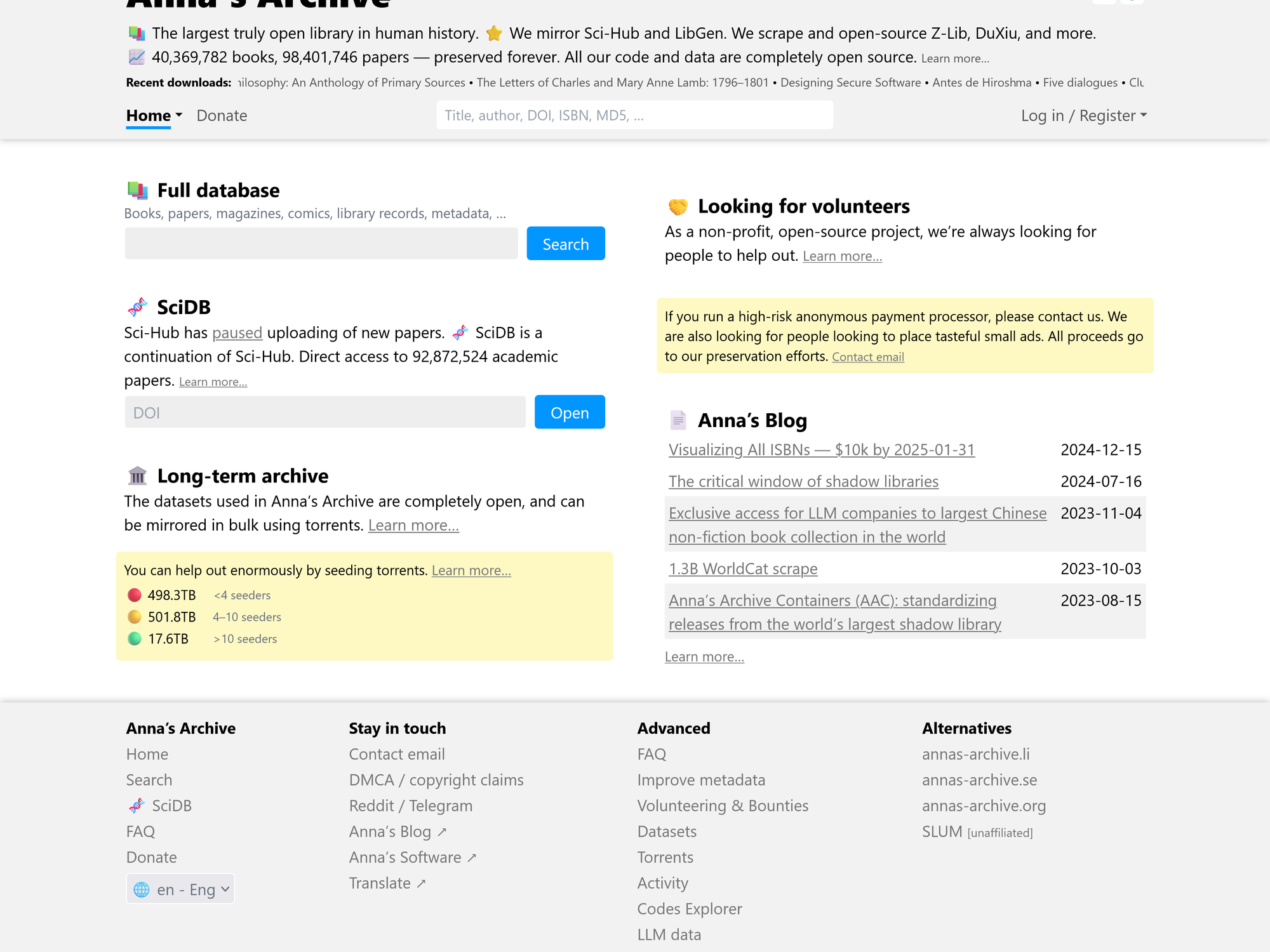Click the green >10 seeders status dot
Screen dimensions: 1270x952
[135, 639]
